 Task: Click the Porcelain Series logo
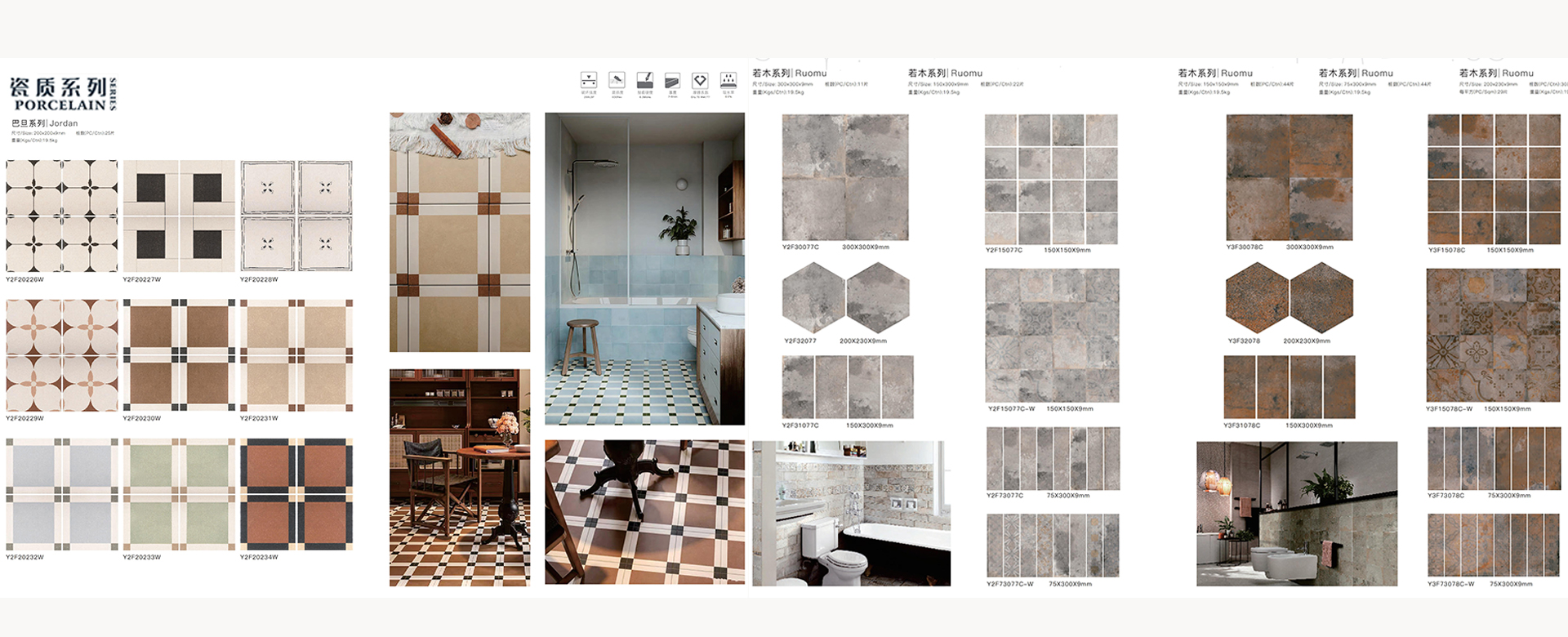point(64,94)
